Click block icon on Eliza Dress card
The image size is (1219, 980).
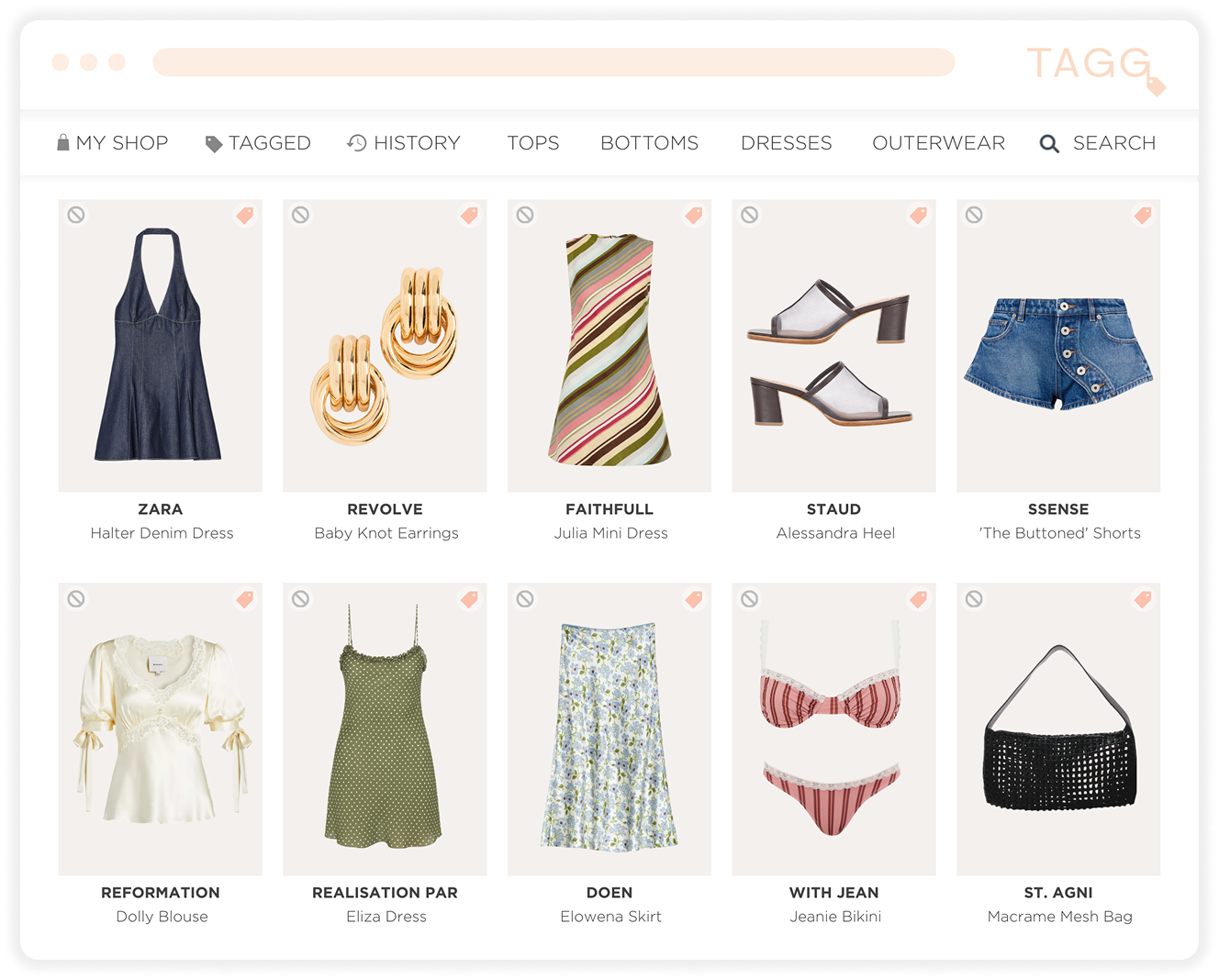tap(300, 598)
